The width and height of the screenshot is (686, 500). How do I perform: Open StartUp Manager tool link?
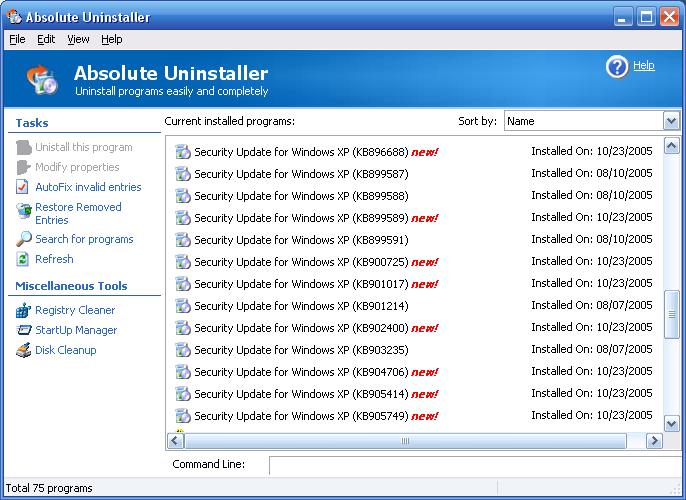[76, 330]
